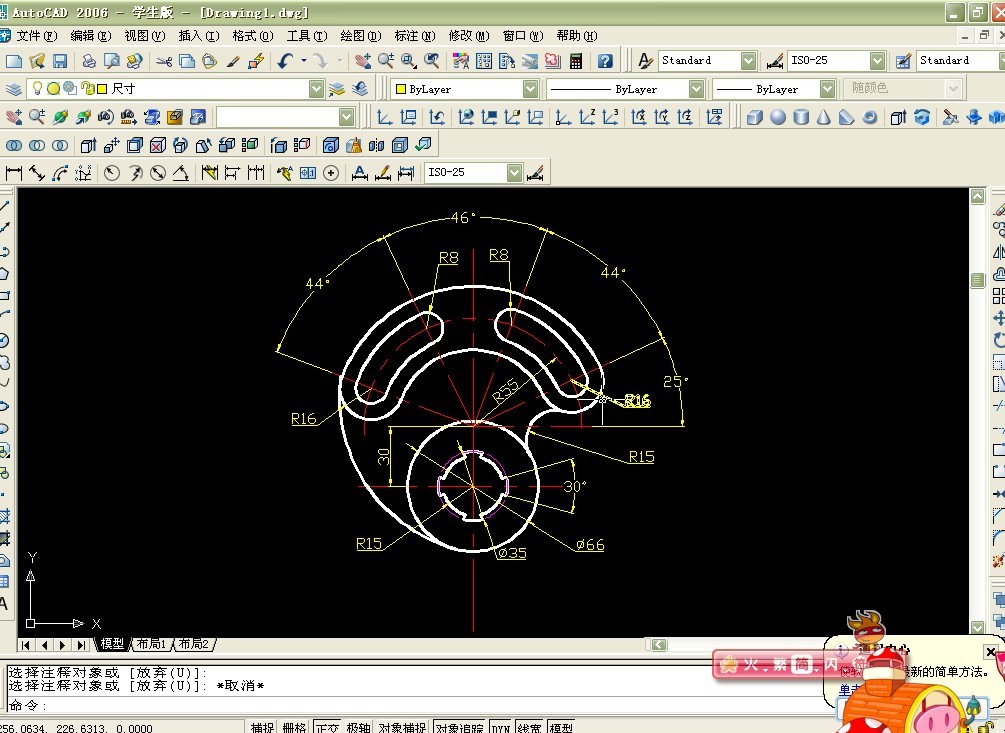1005x733 pixels.
Task: Click the Delete Faces icon
Action: (158, 145)
